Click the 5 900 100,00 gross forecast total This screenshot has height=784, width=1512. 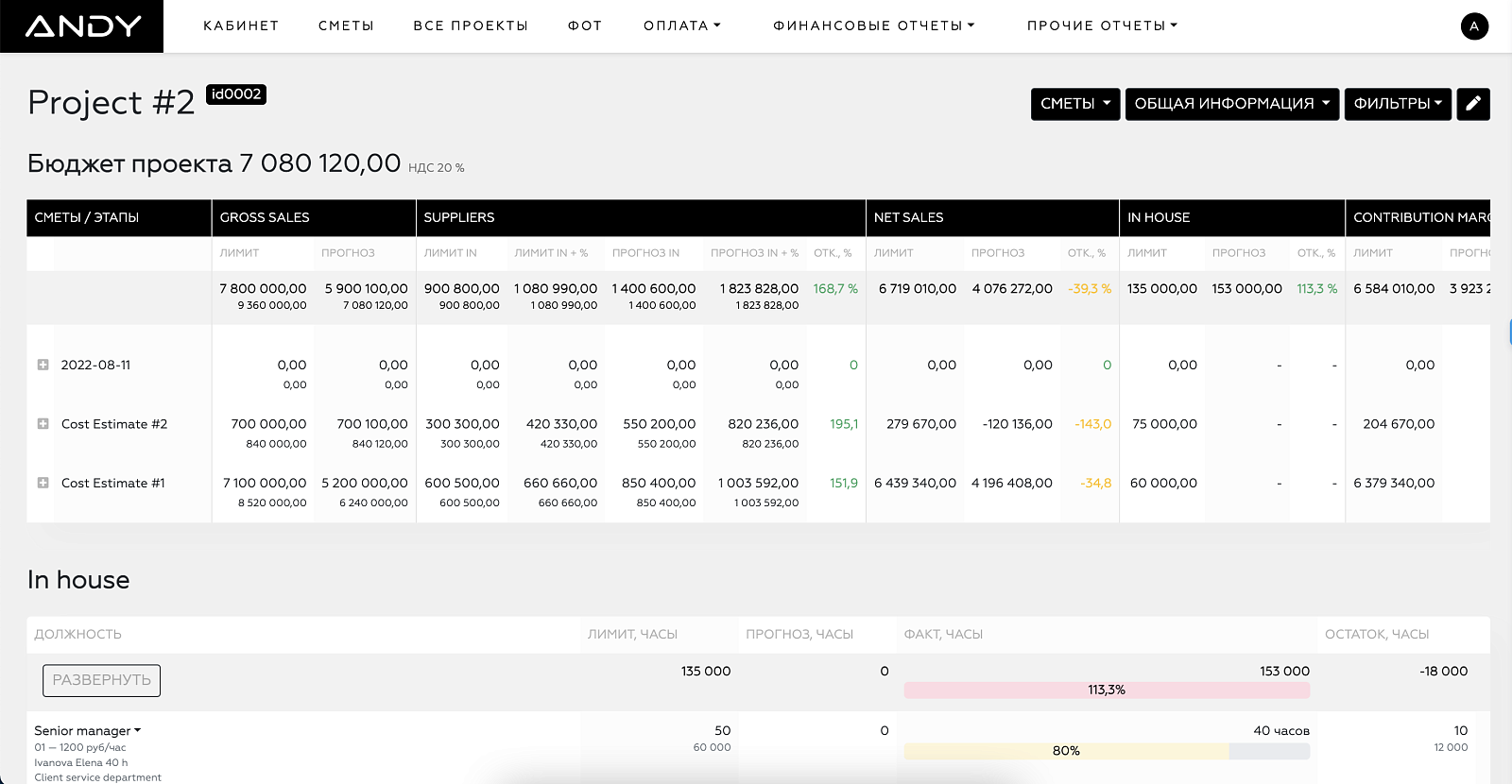(x=367, y=288)
